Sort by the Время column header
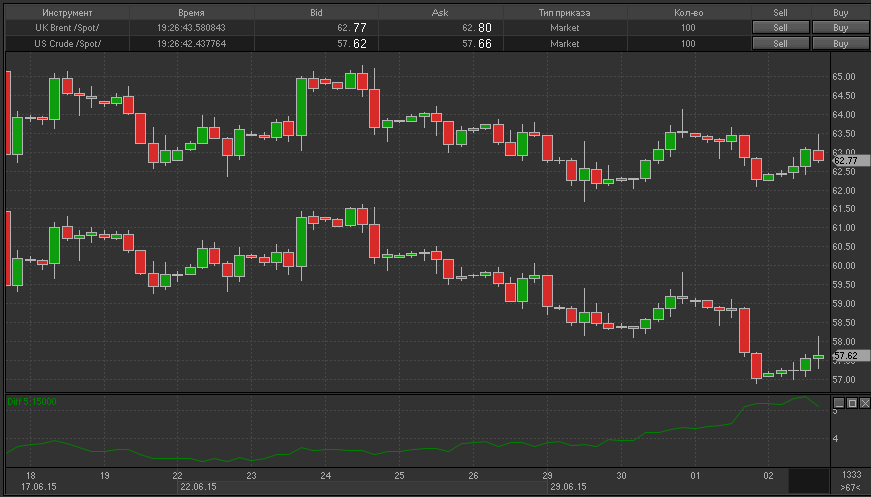 191,12
